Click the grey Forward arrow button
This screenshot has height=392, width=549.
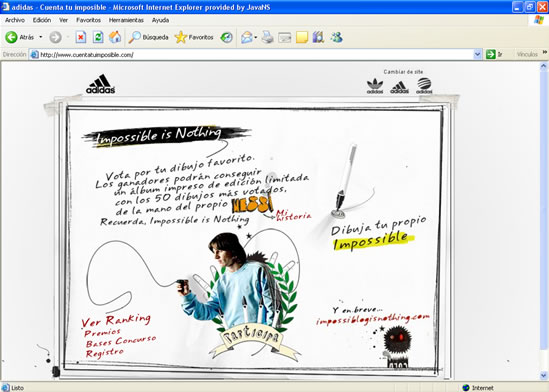pos(55,37)
